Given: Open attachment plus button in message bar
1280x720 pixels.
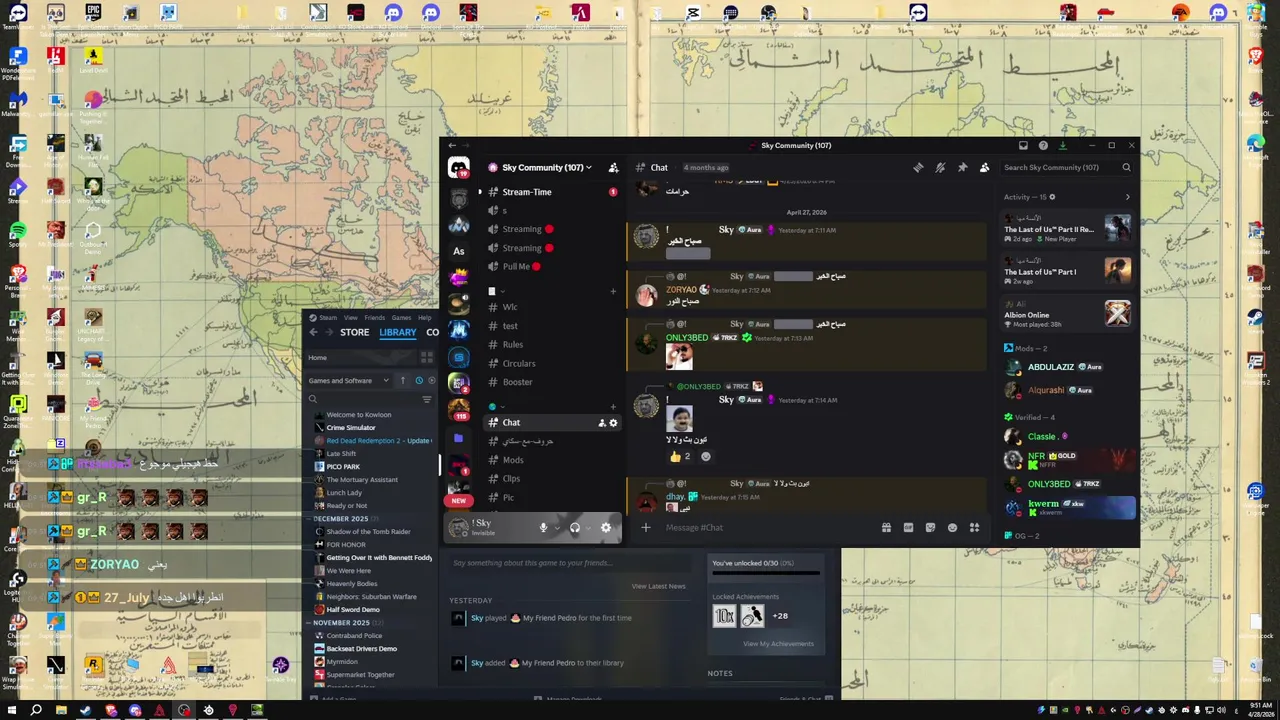Looking at the screenshot, I should pos(645,528).
